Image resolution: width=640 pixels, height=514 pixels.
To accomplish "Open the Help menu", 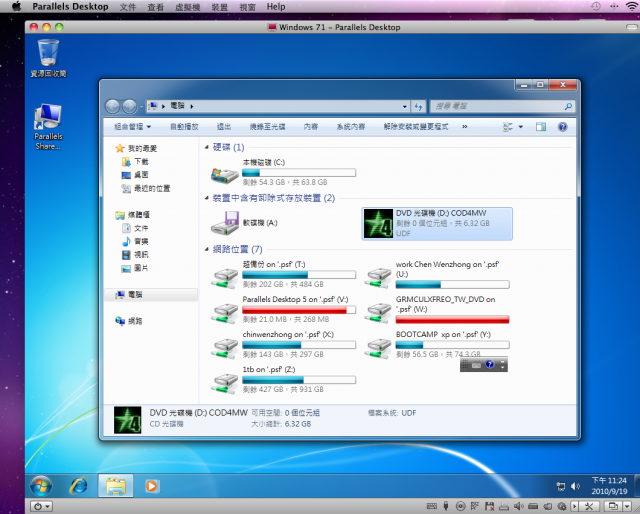I will coord(276,7).
